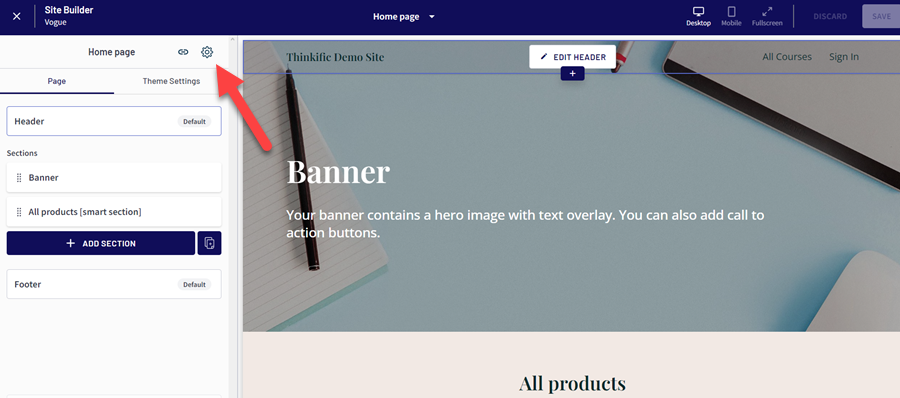Add a section with the plus button below the header
This screenshot has height=398, width=900.
(x=572, y=74)
